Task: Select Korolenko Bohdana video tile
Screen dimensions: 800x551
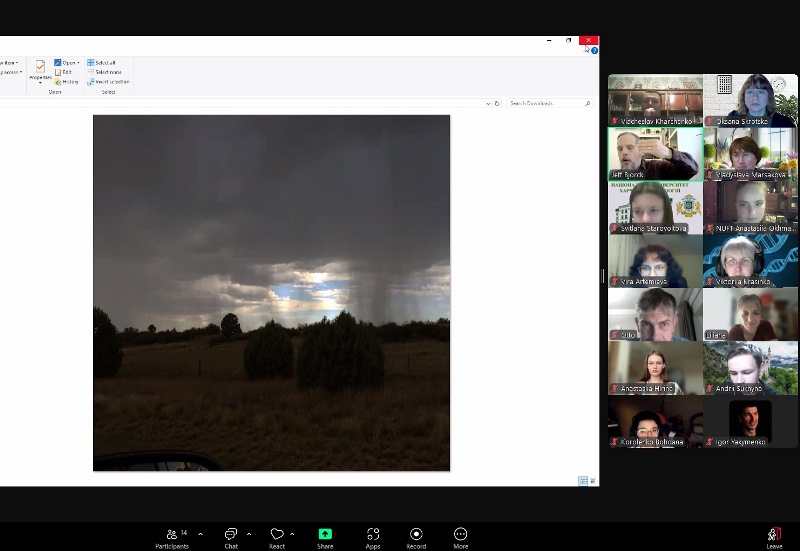Action: click(655, 421)
